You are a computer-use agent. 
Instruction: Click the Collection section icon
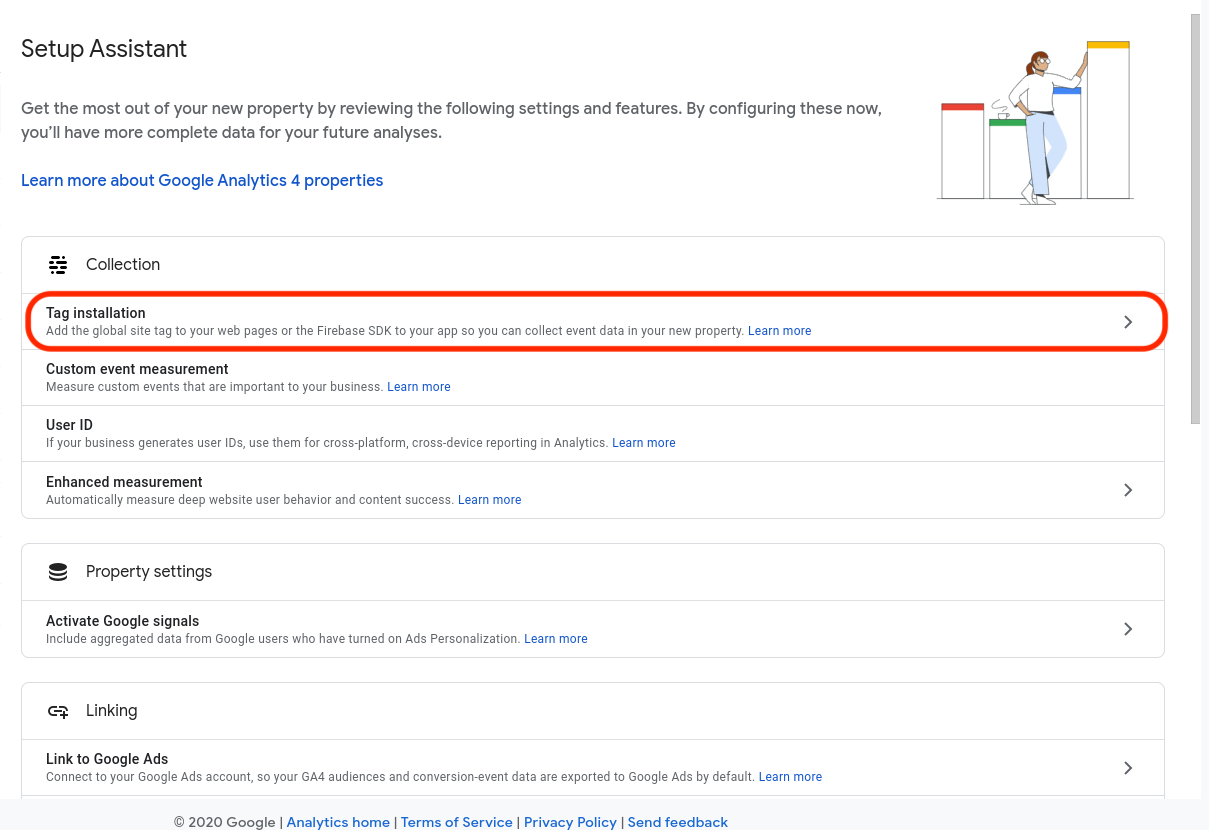(58, 265)
